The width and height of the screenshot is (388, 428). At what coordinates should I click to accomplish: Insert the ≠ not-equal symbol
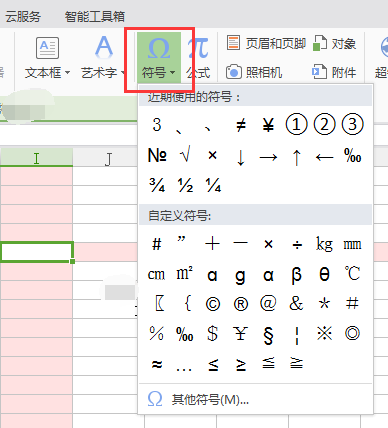click(240, 125)
